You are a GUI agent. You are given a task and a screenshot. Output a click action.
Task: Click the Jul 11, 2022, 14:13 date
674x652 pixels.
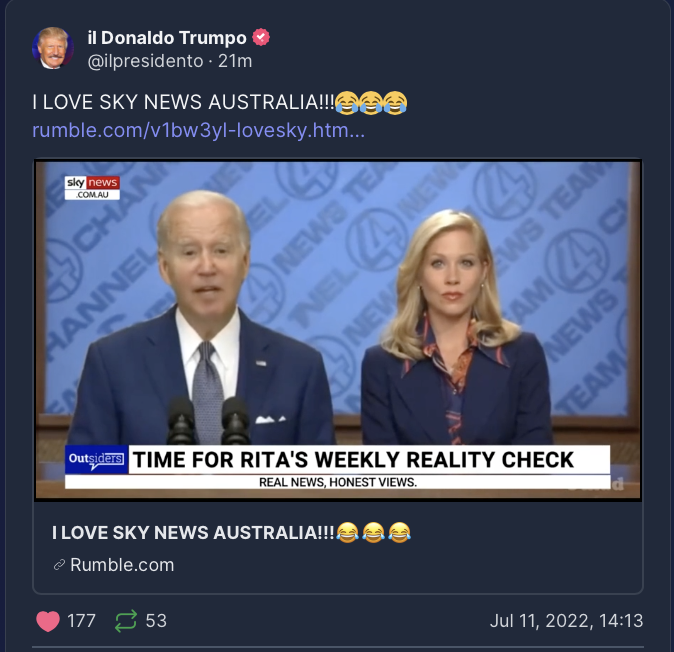click(567, 621)
